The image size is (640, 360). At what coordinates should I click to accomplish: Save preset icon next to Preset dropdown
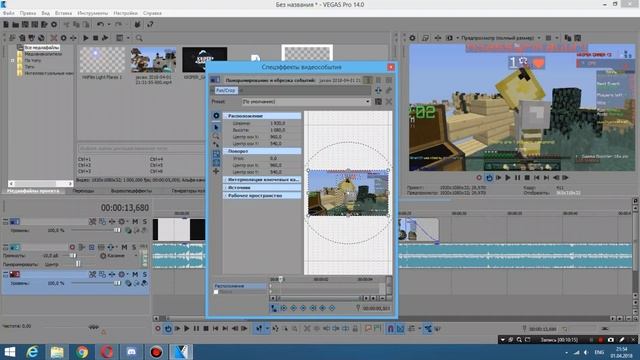378,102
